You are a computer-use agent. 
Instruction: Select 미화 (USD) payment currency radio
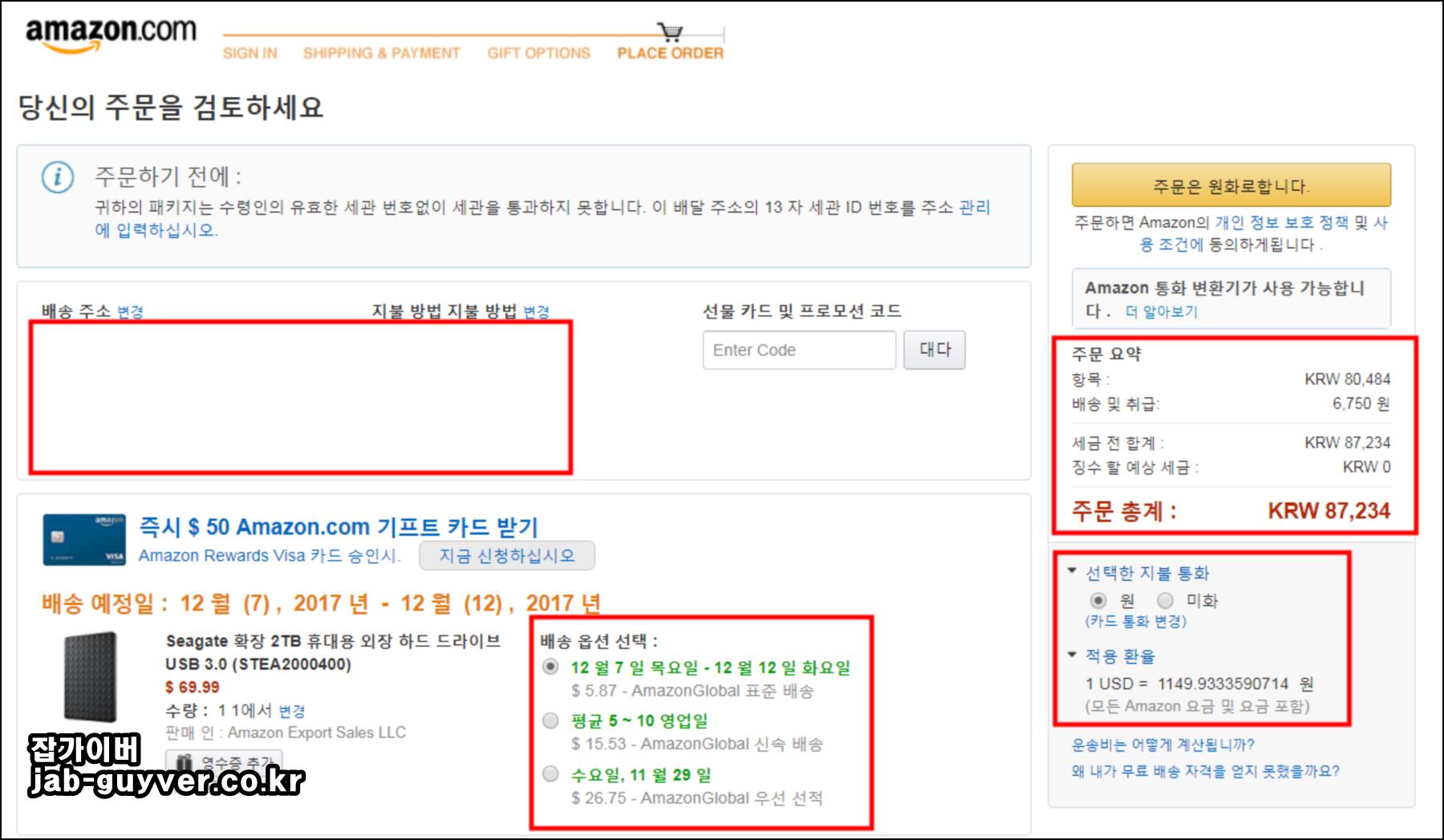click(1166, 600)
